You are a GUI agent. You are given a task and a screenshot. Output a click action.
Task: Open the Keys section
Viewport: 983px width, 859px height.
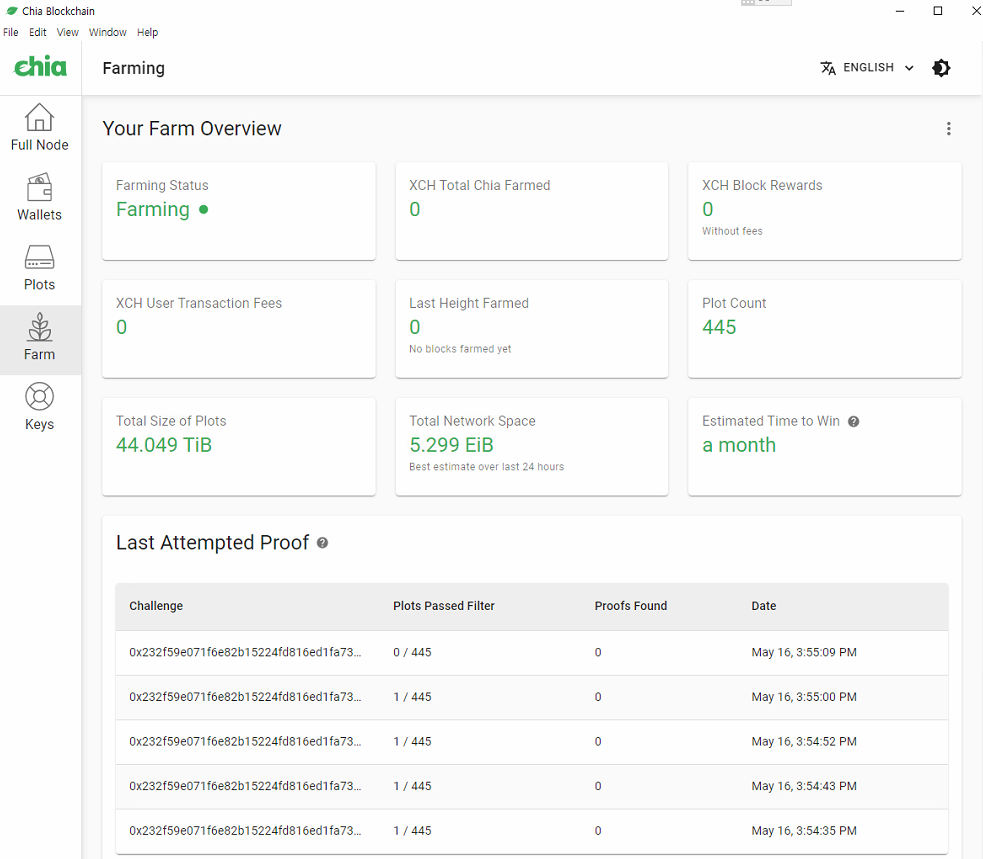click(x=39, y=408)
